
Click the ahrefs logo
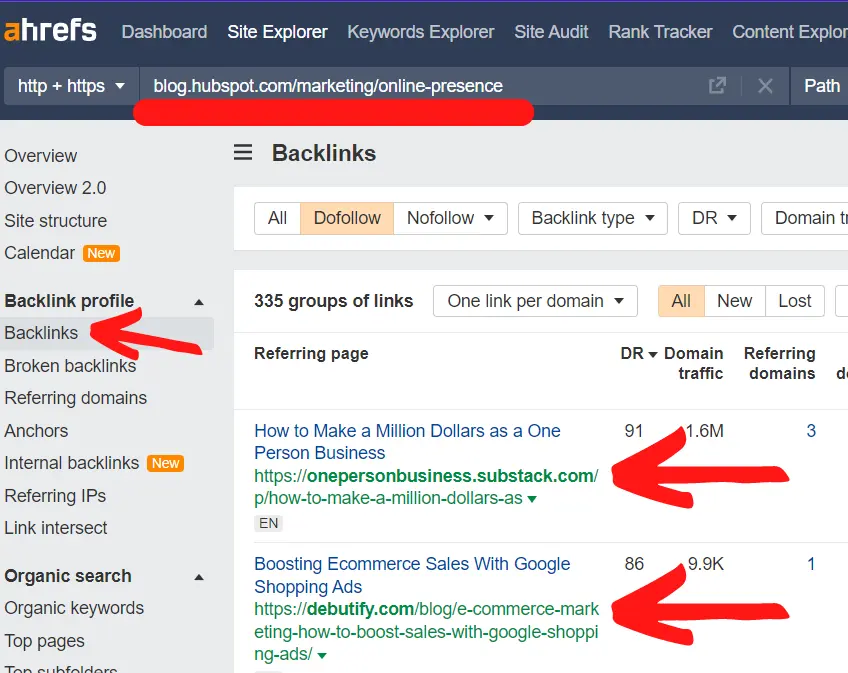50,30
